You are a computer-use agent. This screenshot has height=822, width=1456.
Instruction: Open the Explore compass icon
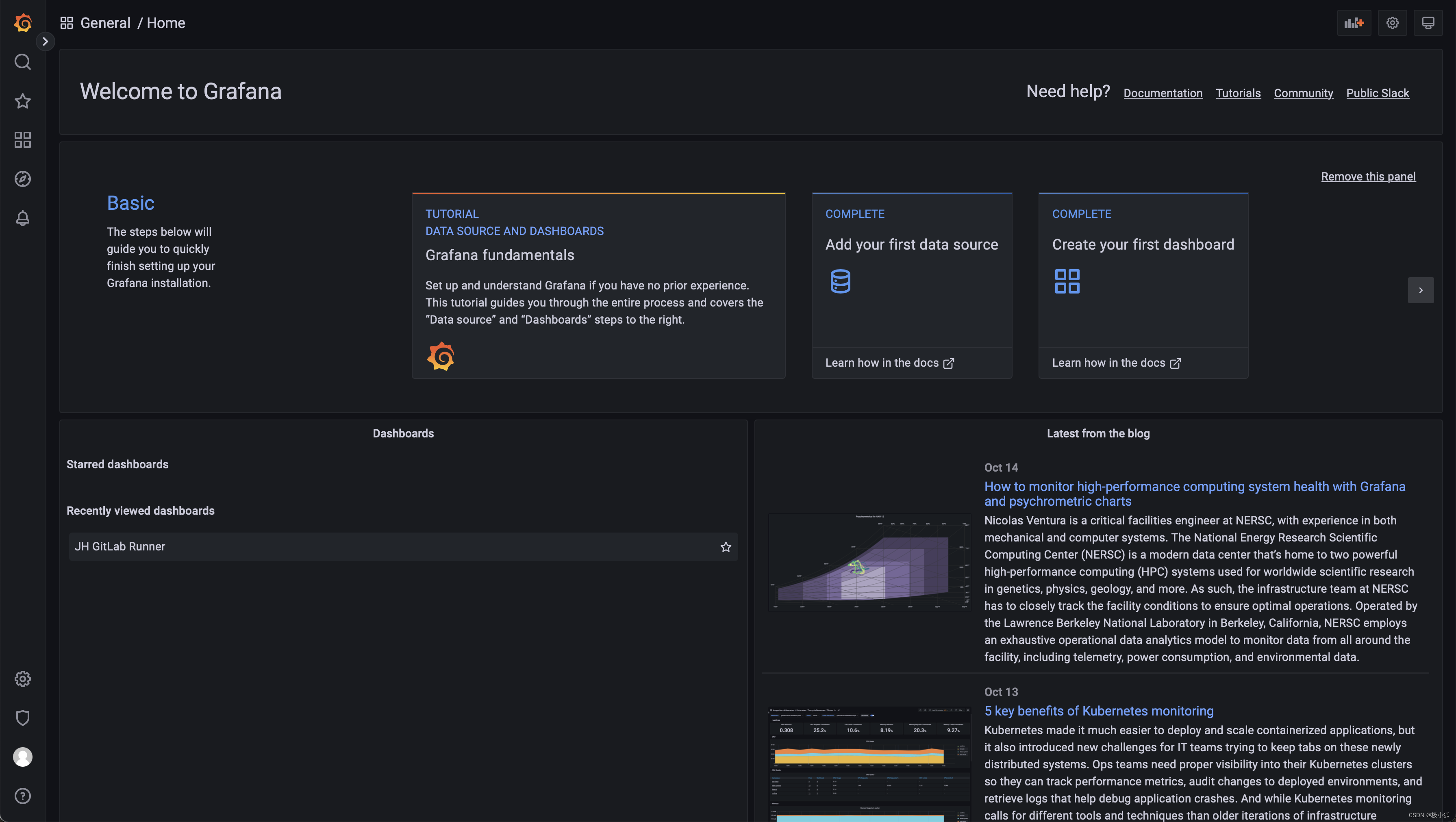coord(23,178)
